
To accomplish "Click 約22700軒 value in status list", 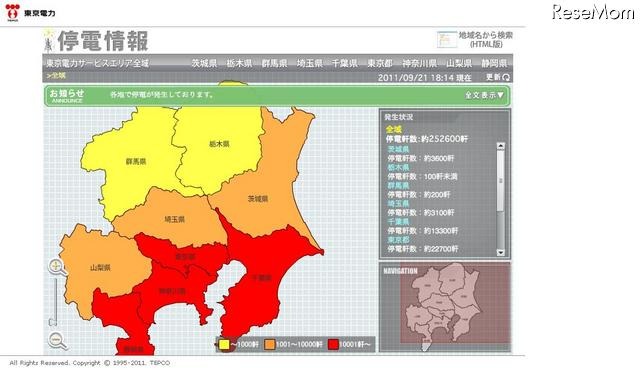I will click(x=441, y=249).
